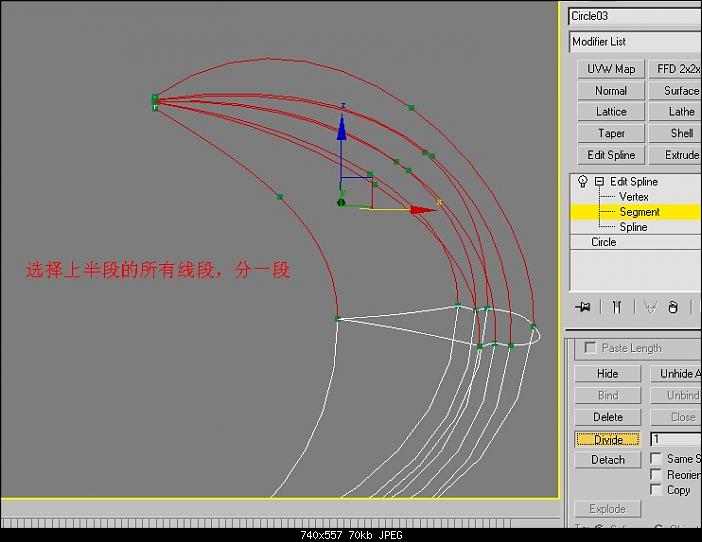
Task: Collapse the Edit Spline tree node
Action: point(599,182)
